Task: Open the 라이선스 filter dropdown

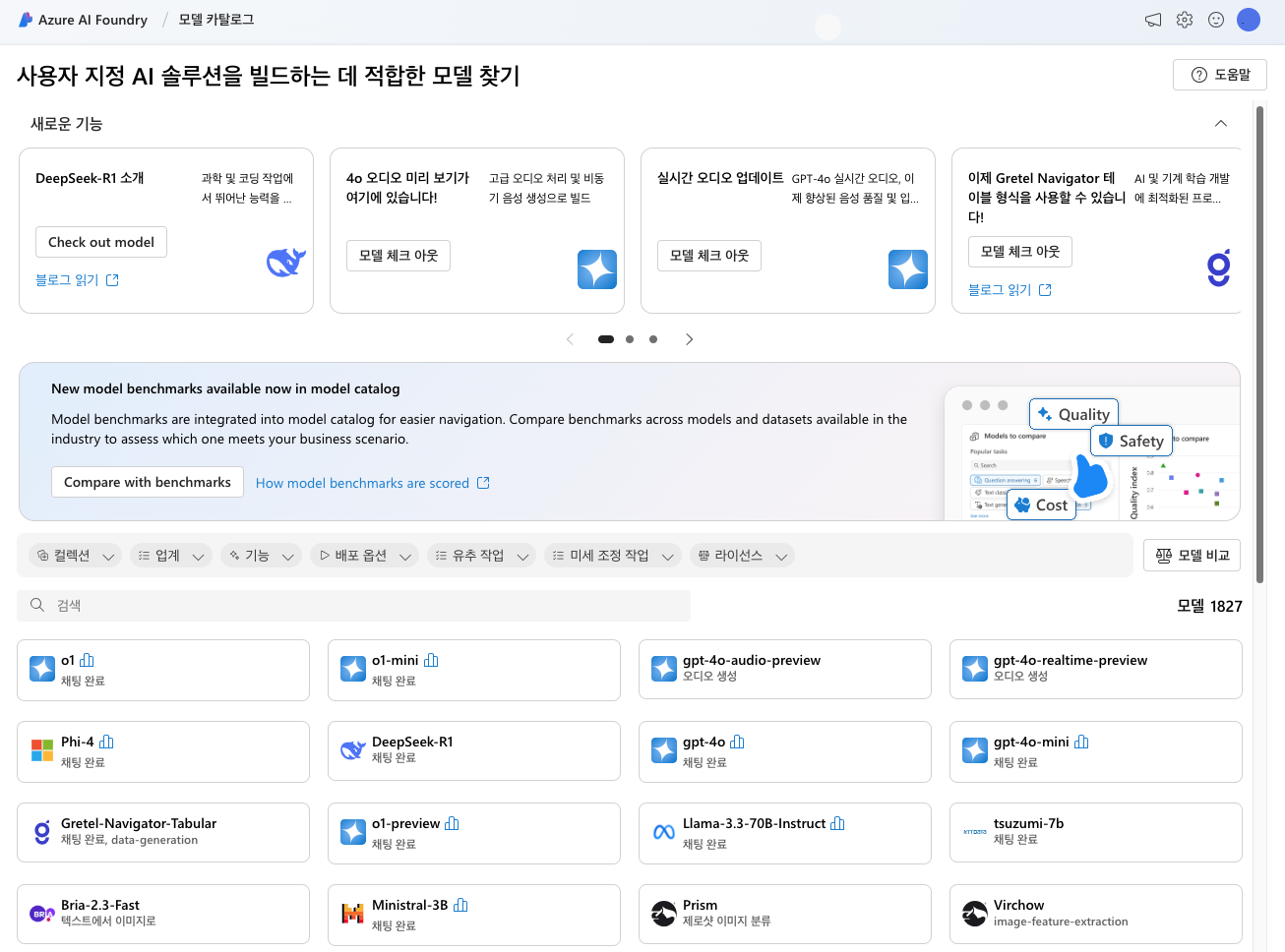Action: click(x=742, y=556)
